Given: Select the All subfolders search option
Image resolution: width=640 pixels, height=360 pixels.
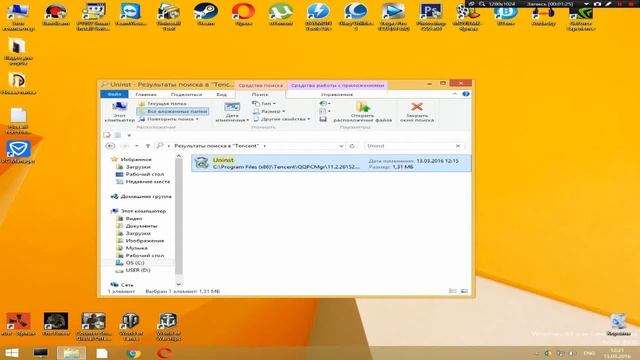Looking at the screenshot, I should click(x=173, y=111).
